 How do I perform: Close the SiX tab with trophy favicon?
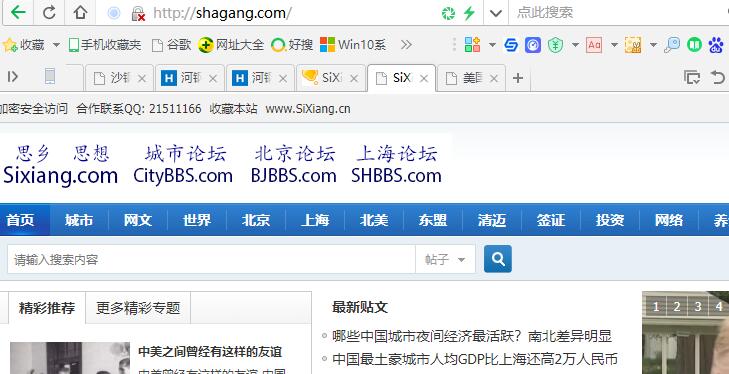(x=354, y=79)
